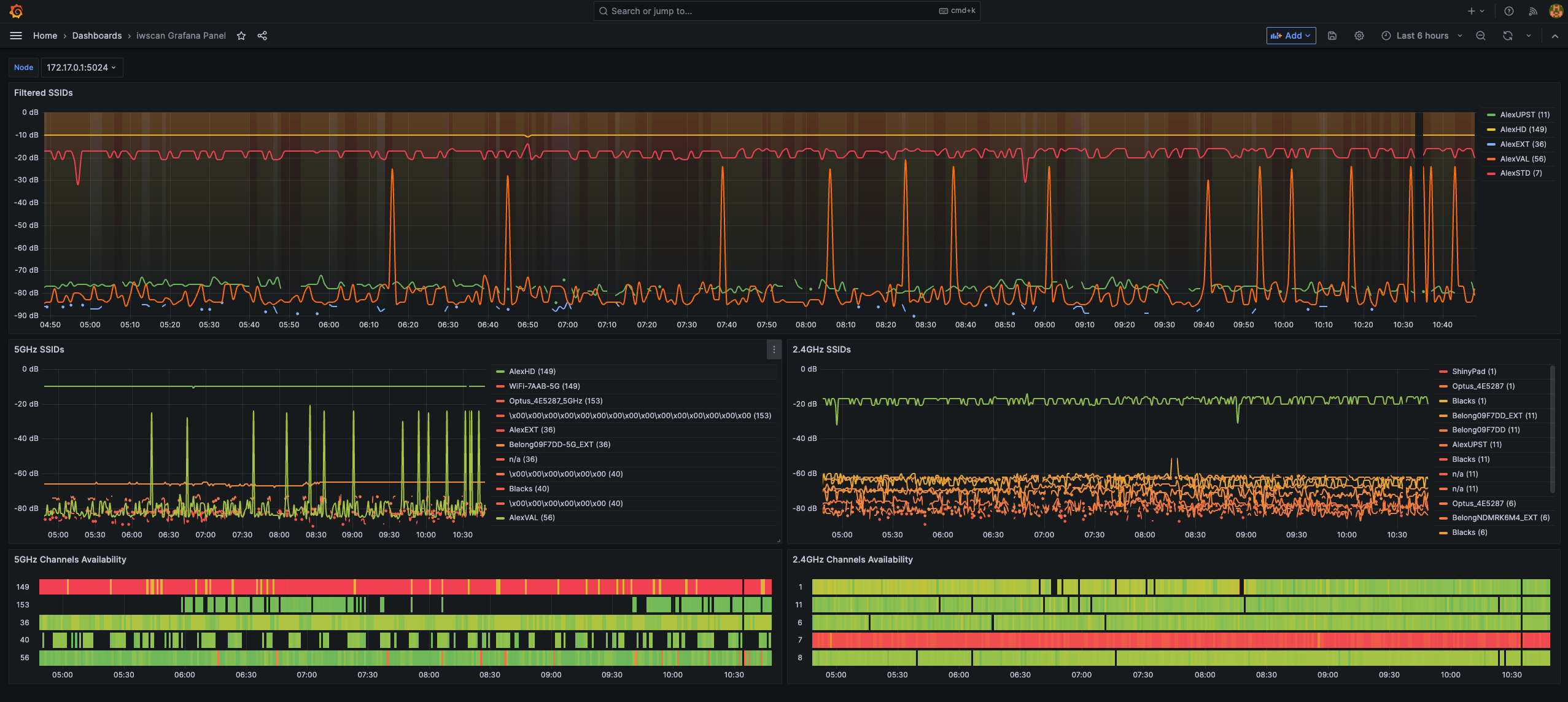Refresh the dashboard
Screen dimensions: 1568x702
[x=1507, y=36]
